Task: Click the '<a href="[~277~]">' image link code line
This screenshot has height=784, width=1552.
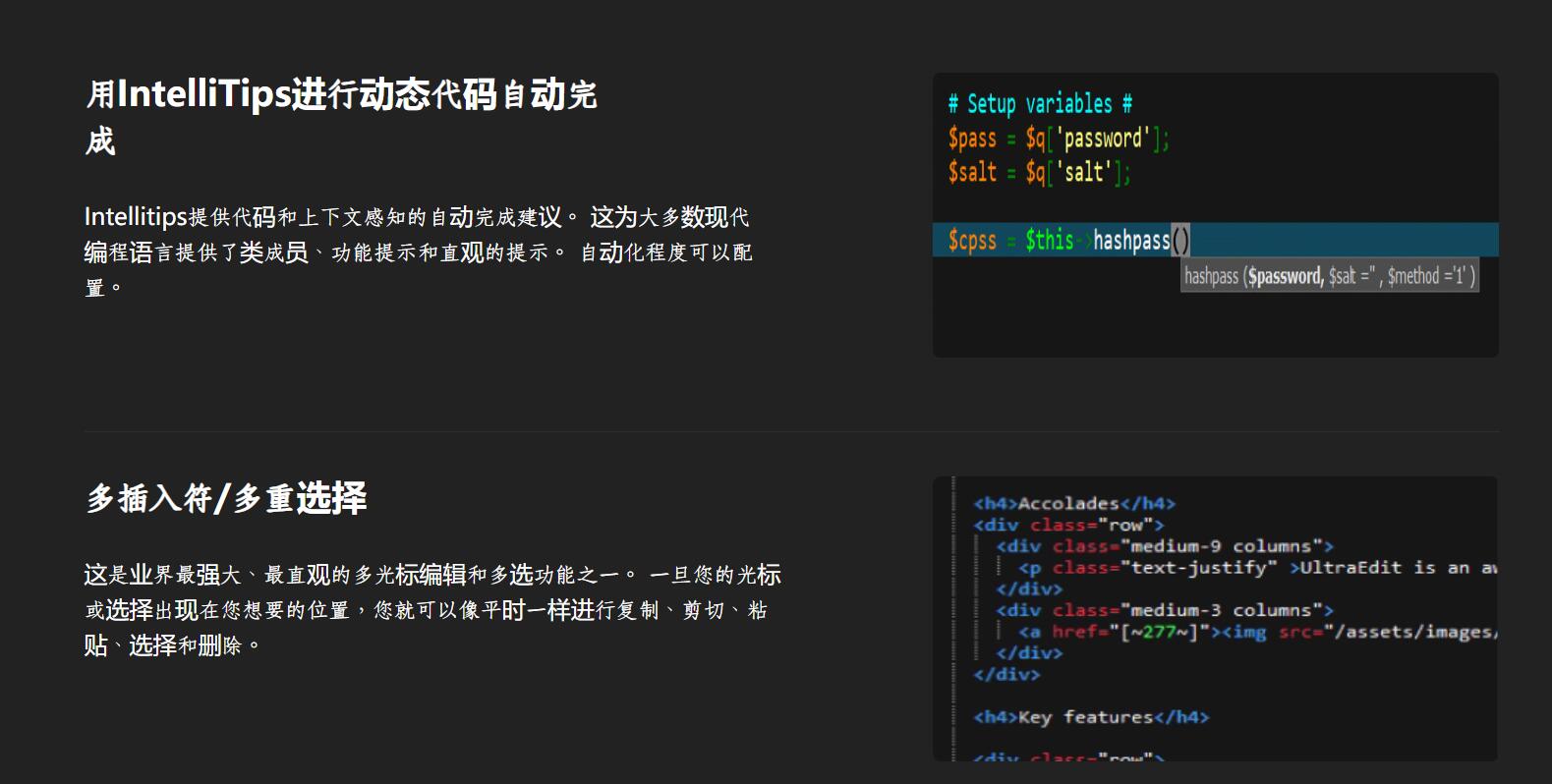Action: [1257, 632]
